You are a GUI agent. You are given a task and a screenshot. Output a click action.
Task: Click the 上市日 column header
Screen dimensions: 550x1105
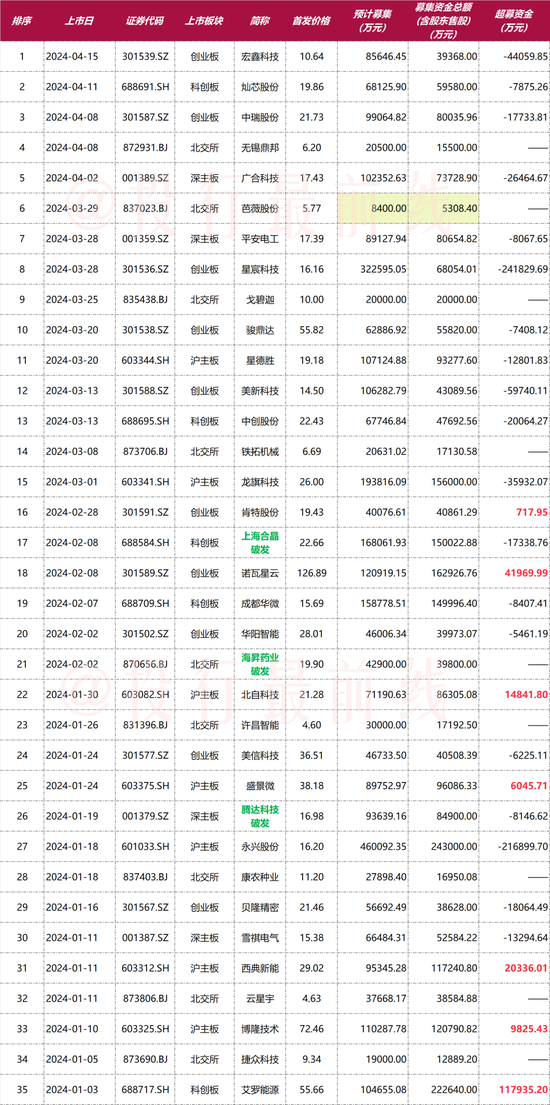click(x=77, y=20)
